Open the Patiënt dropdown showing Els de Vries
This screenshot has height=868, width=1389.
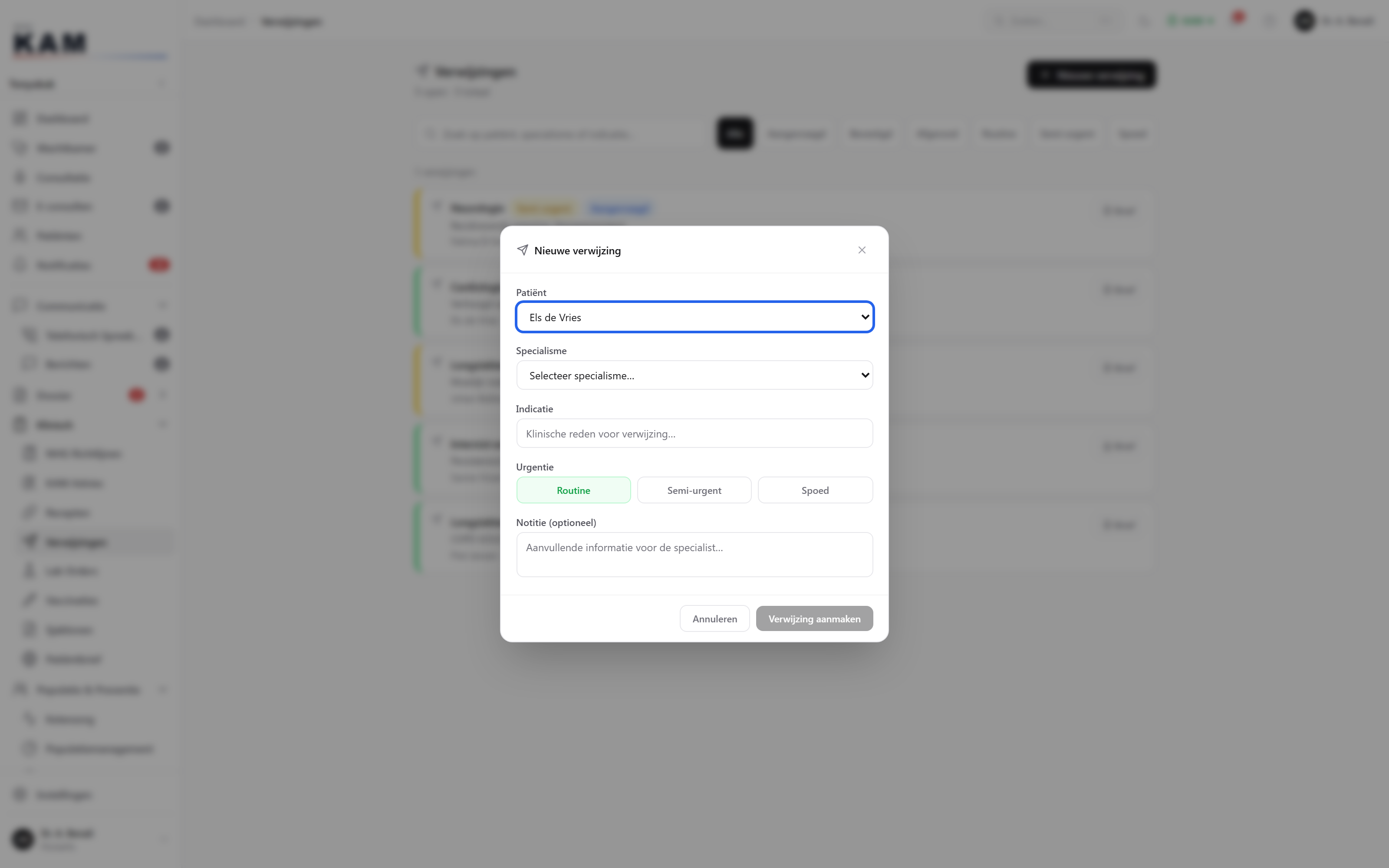pyautogui.click(x=694, y=317)
